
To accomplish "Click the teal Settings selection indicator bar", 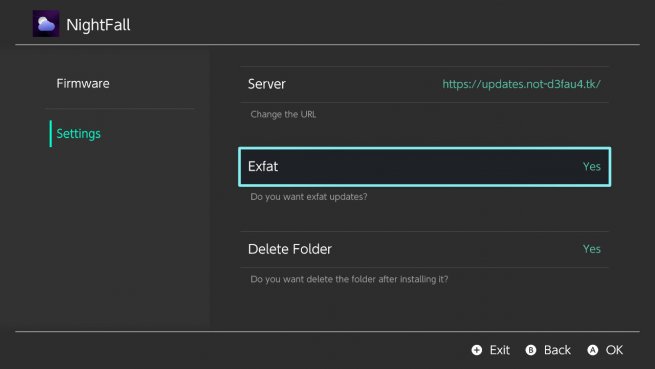I will [x=51, y=134].
